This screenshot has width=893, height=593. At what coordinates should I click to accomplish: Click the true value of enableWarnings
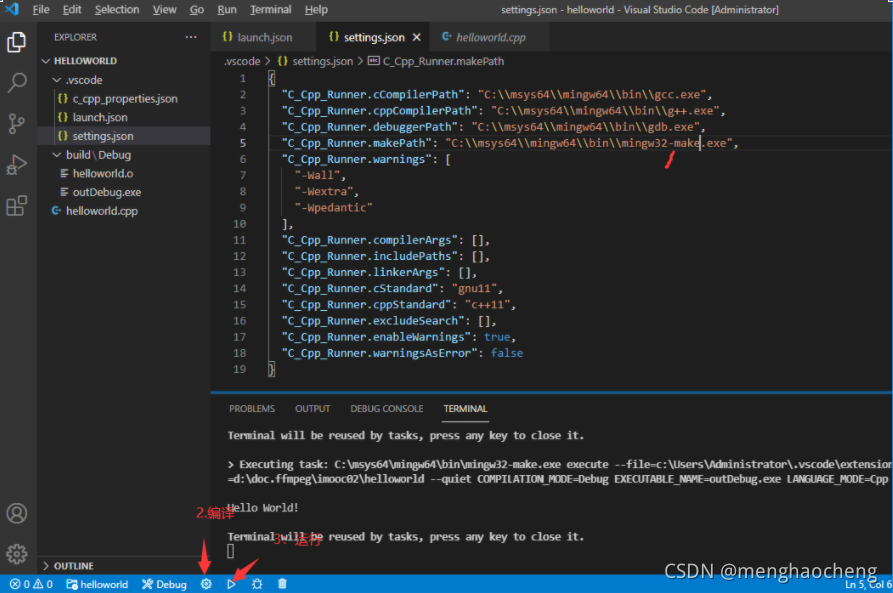pyautogui.click(x=497, y=337)
